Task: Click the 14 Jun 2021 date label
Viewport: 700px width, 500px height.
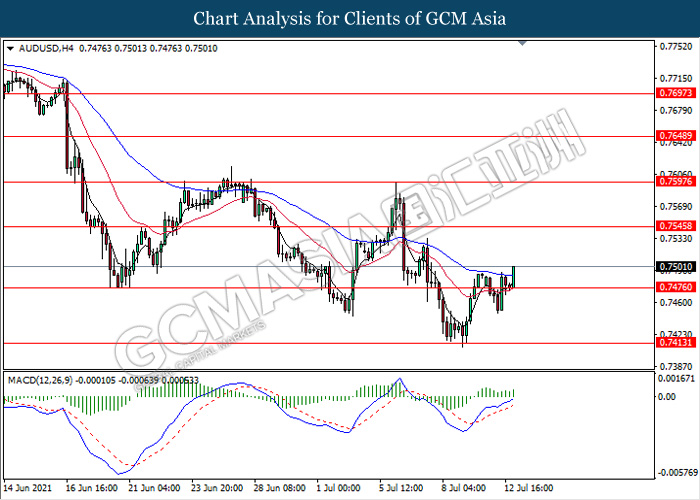Action: 29,489
